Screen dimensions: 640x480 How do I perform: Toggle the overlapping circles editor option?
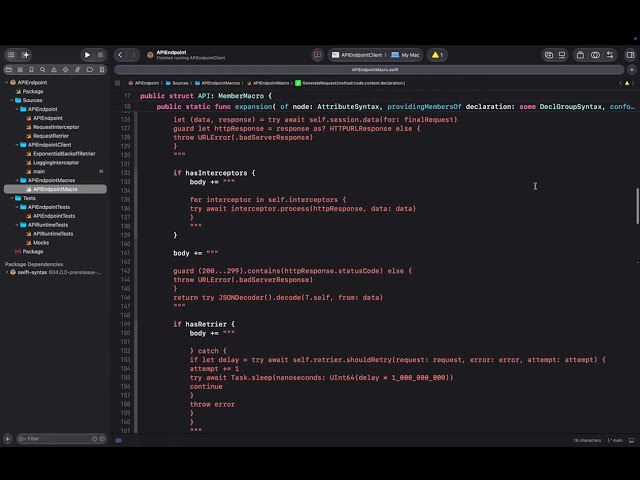coord(596,55)
